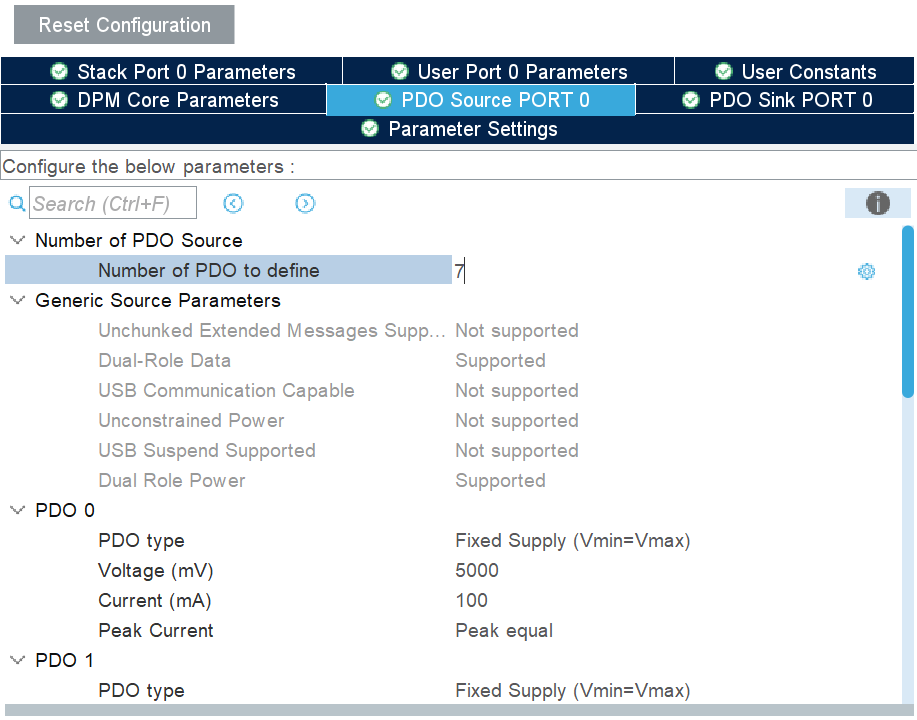Collapse the Generic Source Parameters section
Screen dimensions: 917x720
pyautogui.click(x=16, y=300)
